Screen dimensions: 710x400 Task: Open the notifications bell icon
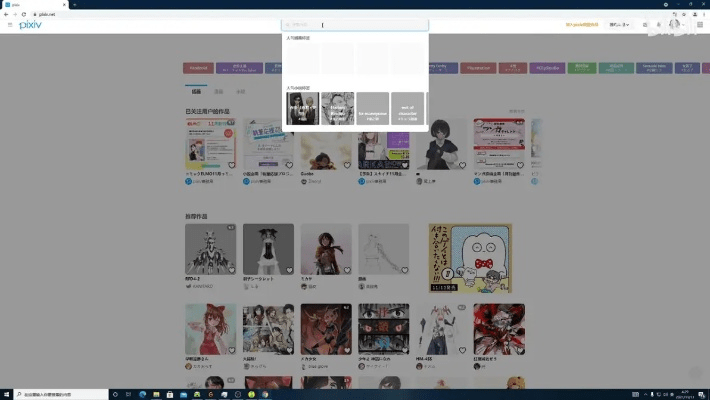pos(659,24)
